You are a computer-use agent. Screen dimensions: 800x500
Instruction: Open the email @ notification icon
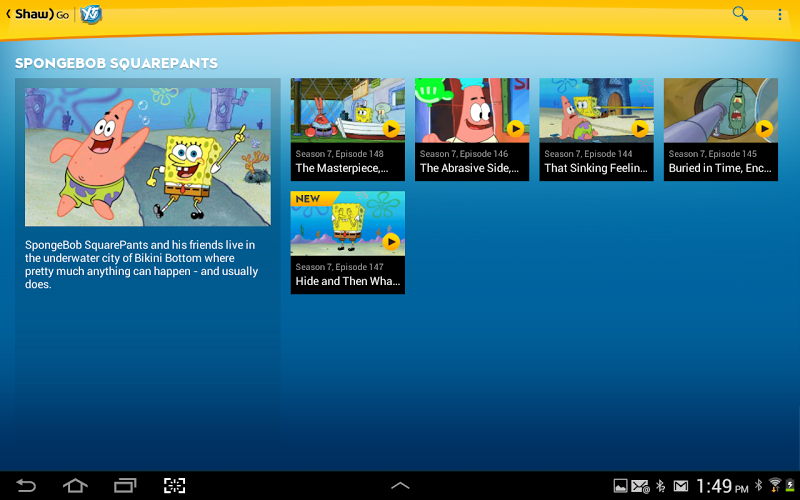pyautogui.click(x=640, y=486)
